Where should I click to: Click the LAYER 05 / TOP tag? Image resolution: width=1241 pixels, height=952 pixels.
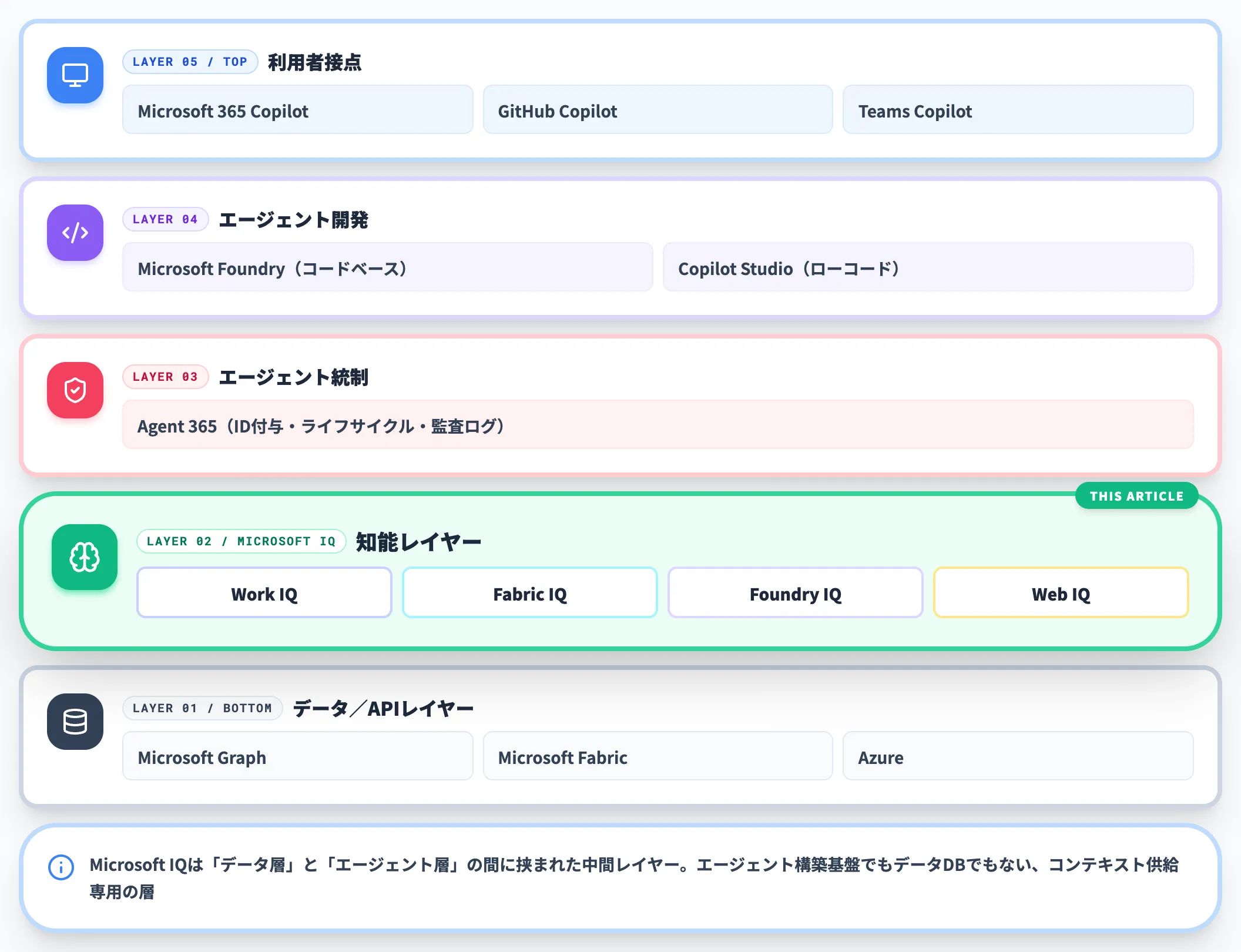point(190,62)
